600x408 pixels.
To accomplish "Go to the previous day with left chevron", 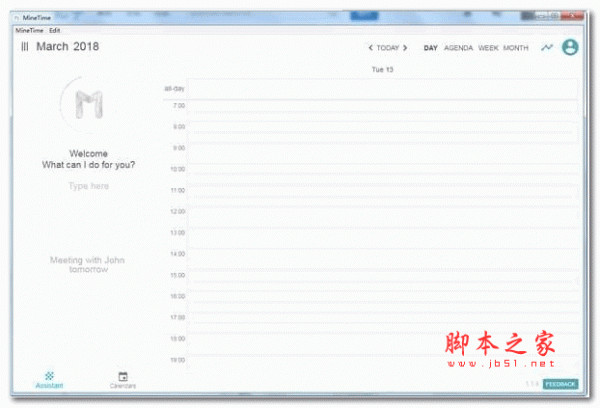I will coord(370,48).
